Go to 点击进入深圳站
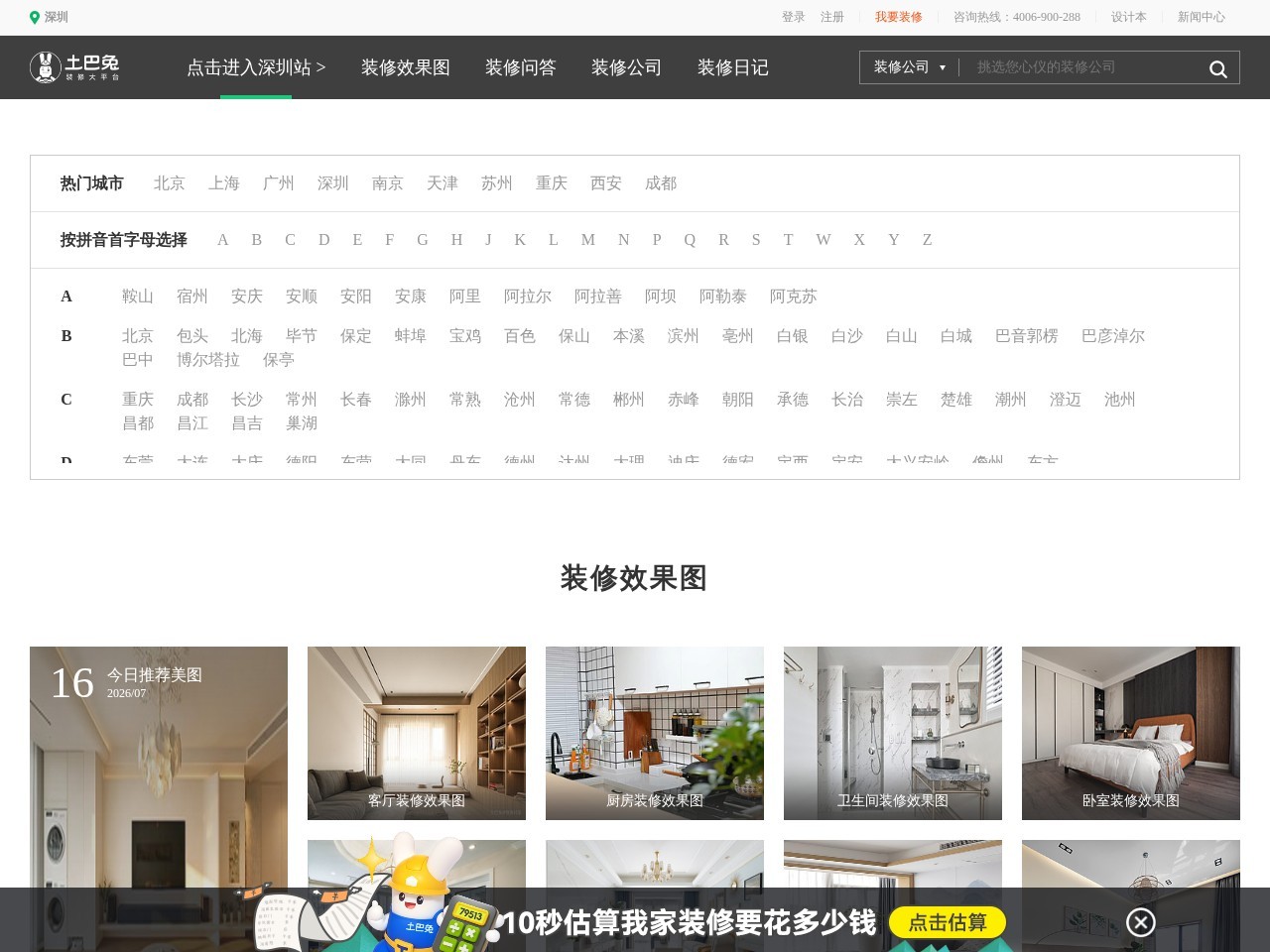This screenshot has width=1270, height=952. [256, 67]
